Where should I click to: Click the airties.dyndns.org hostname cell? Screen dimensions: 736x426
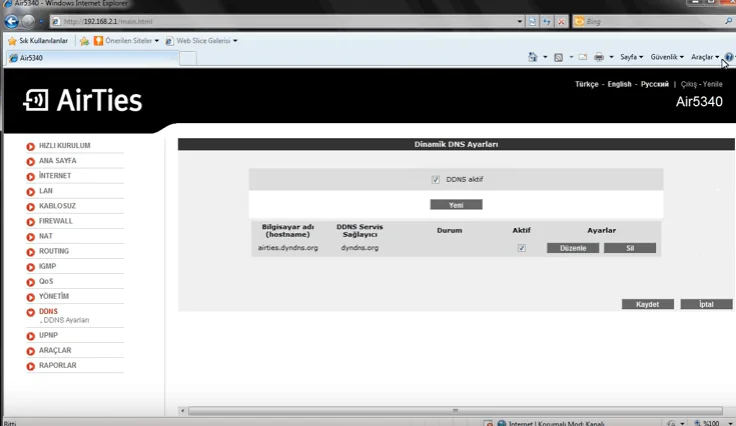(288, 248)
